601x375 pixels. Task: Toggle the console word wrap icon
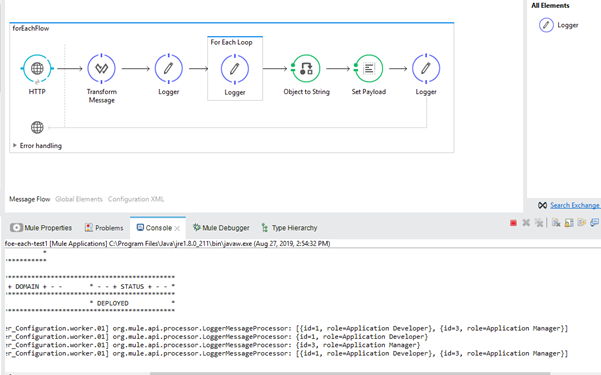pyautogui.click(x=582, y=223)
